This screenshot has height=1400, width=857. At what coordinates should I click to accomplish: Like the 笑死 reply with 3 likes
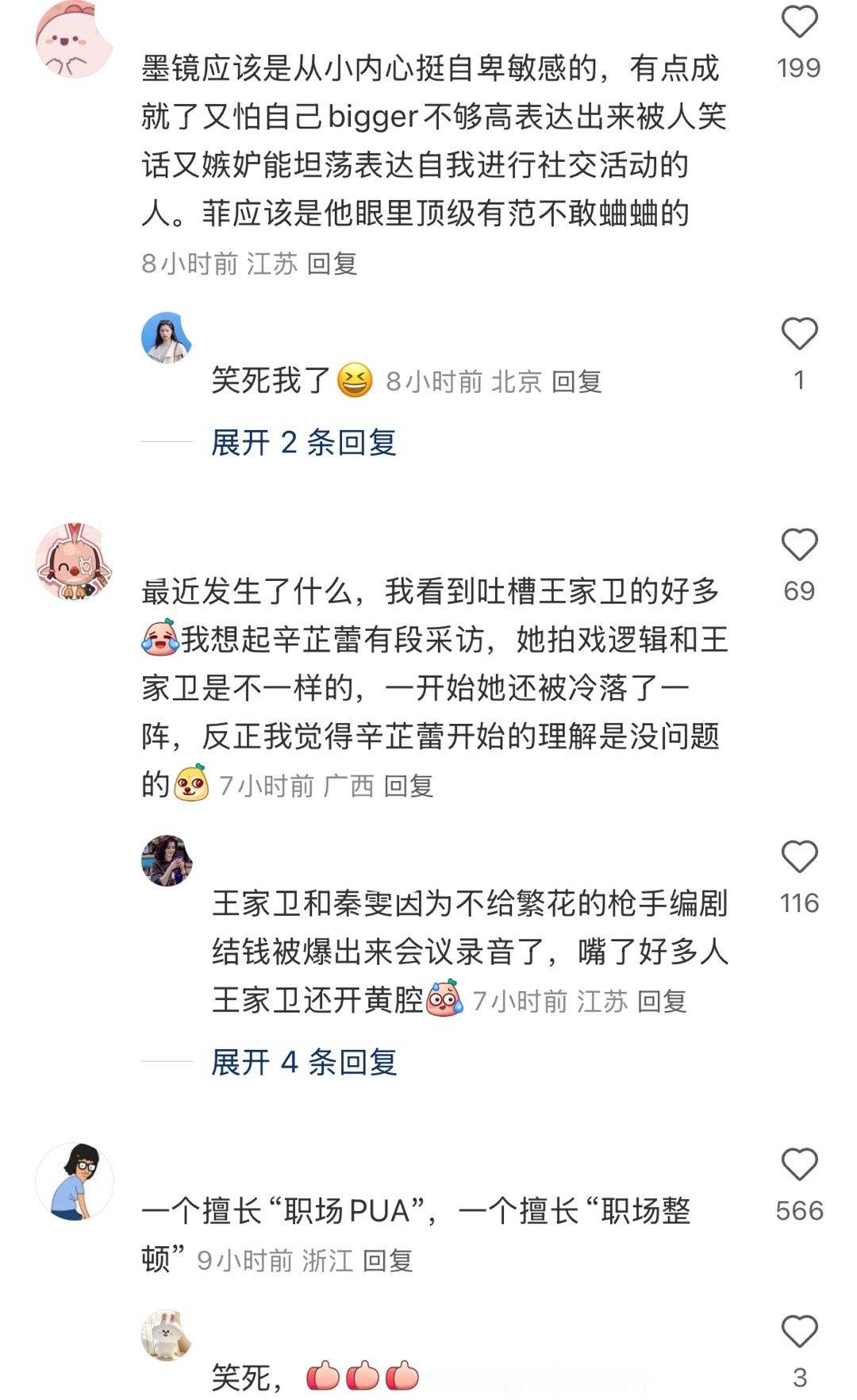point(799,1332)
